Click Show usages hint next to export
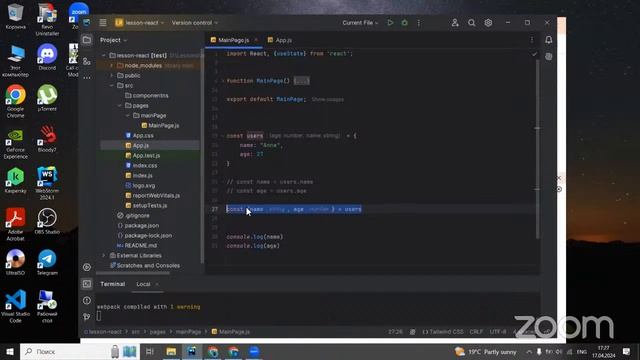640x360 pixels. point(327,100)
